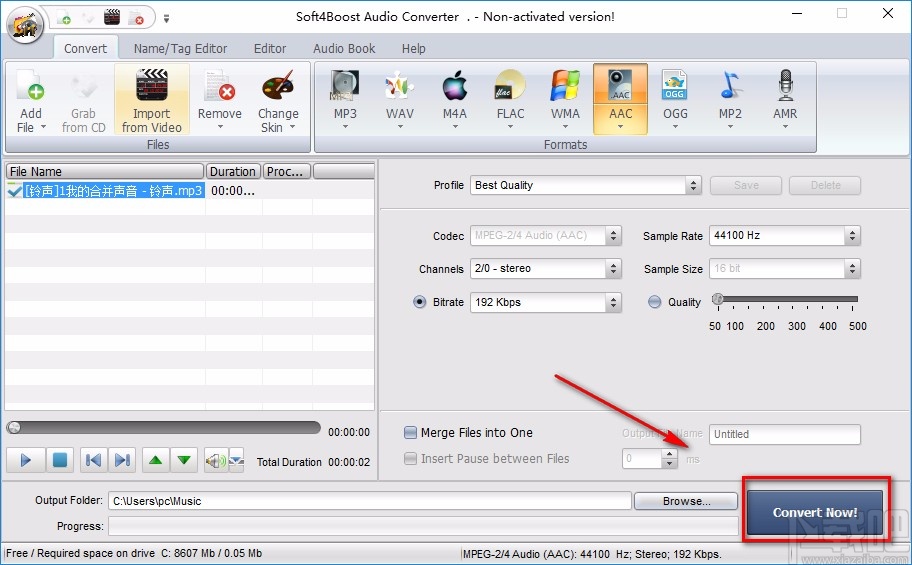Click the Browse... button
This screenshot has width=912, height=565.
click(686, 501)
